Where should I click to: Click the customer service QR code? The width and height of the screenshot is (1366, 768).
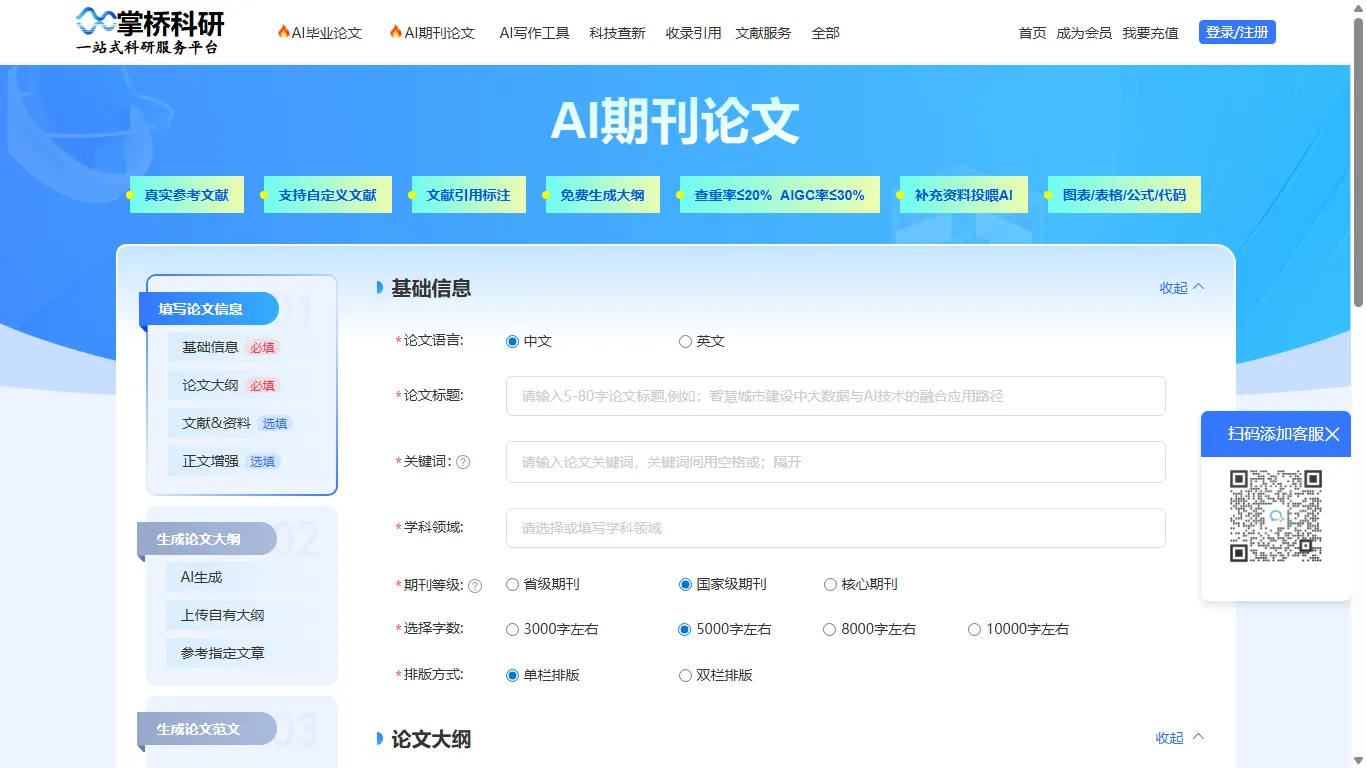pyautogui.click(x=1276, y=516)
